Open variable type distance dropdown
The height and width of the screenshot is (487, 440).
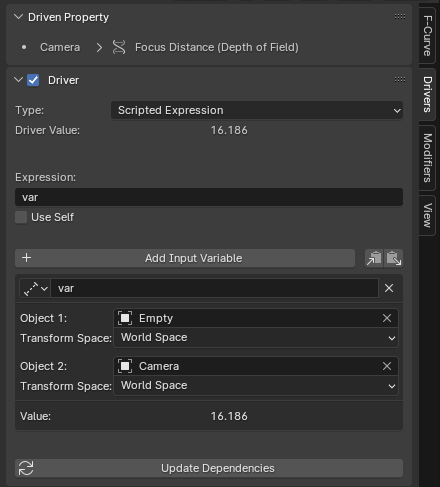35,288
